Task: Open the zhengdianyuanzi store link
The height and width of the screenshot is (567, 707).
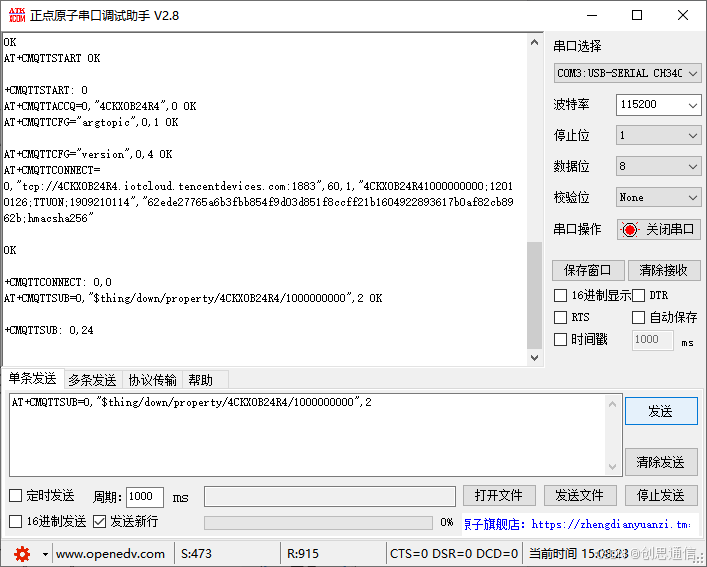Action: (577, 524)
